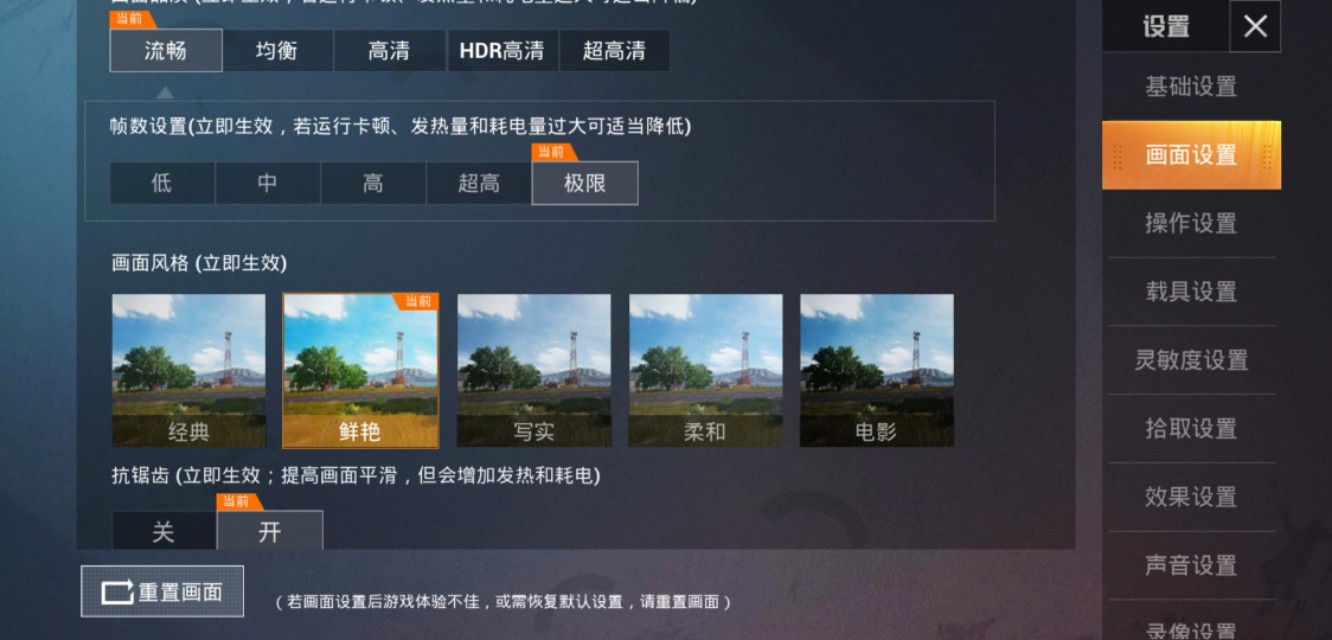Choose HDR高清 graphics quality
Screen dimensions: 1332x640
pyautogui.click(x=502, y=50)
